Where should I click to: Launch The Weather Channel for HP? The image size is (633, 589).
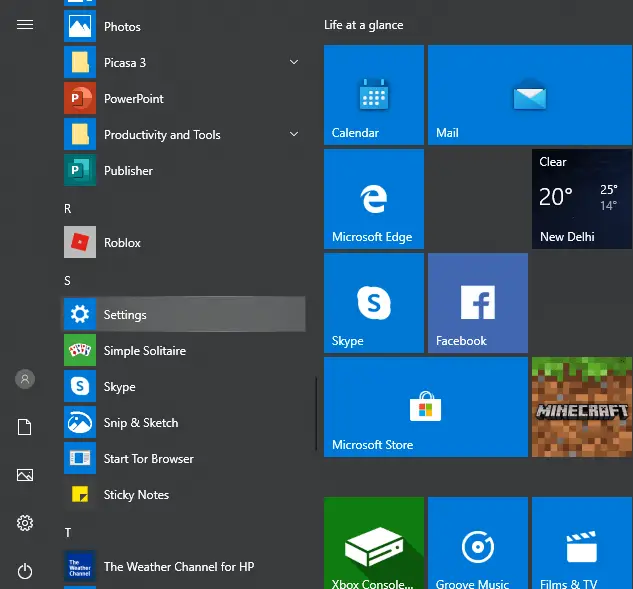click(x=184, y=566)
